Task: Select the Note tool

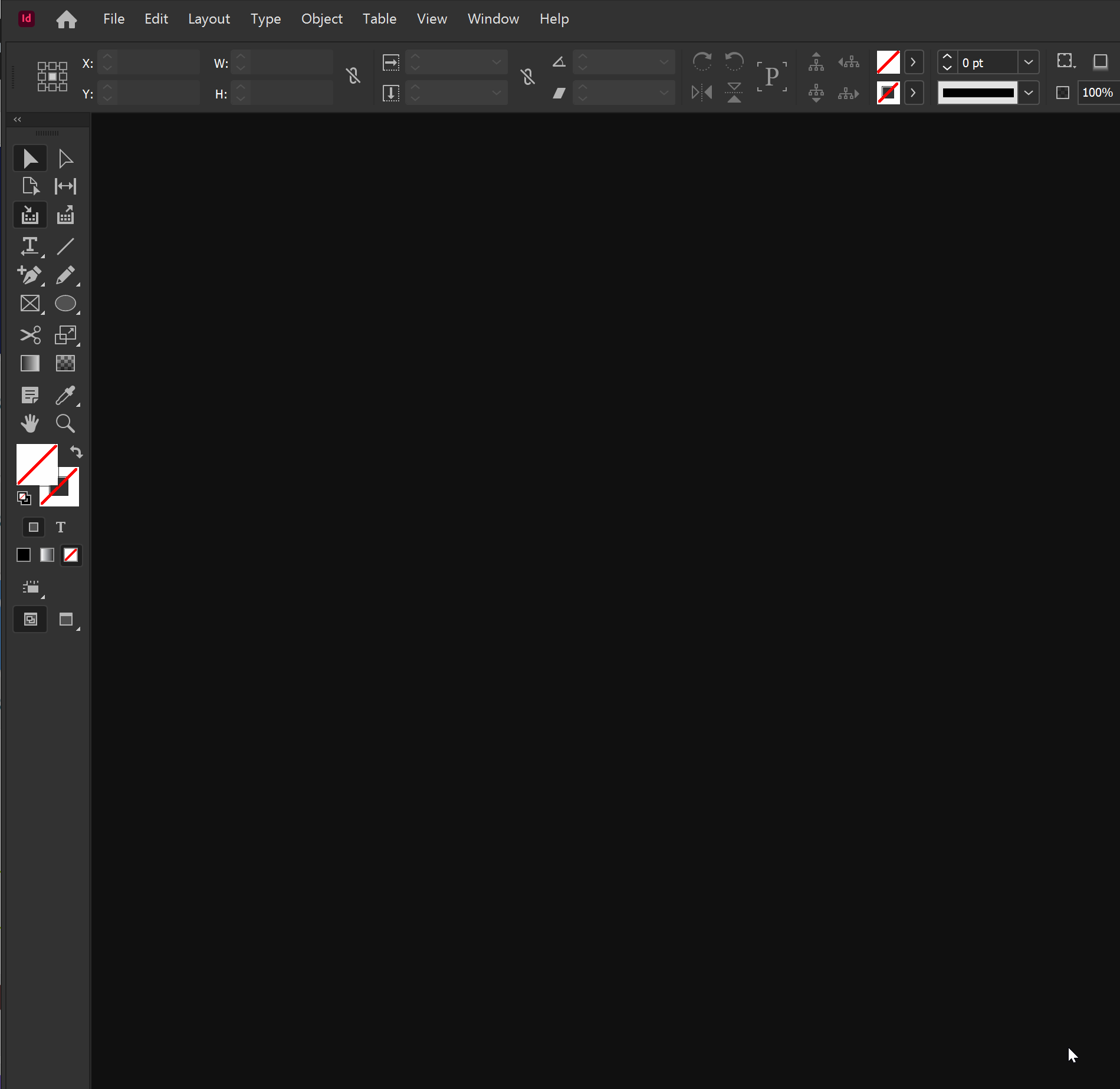Action: tap(30, 395)
